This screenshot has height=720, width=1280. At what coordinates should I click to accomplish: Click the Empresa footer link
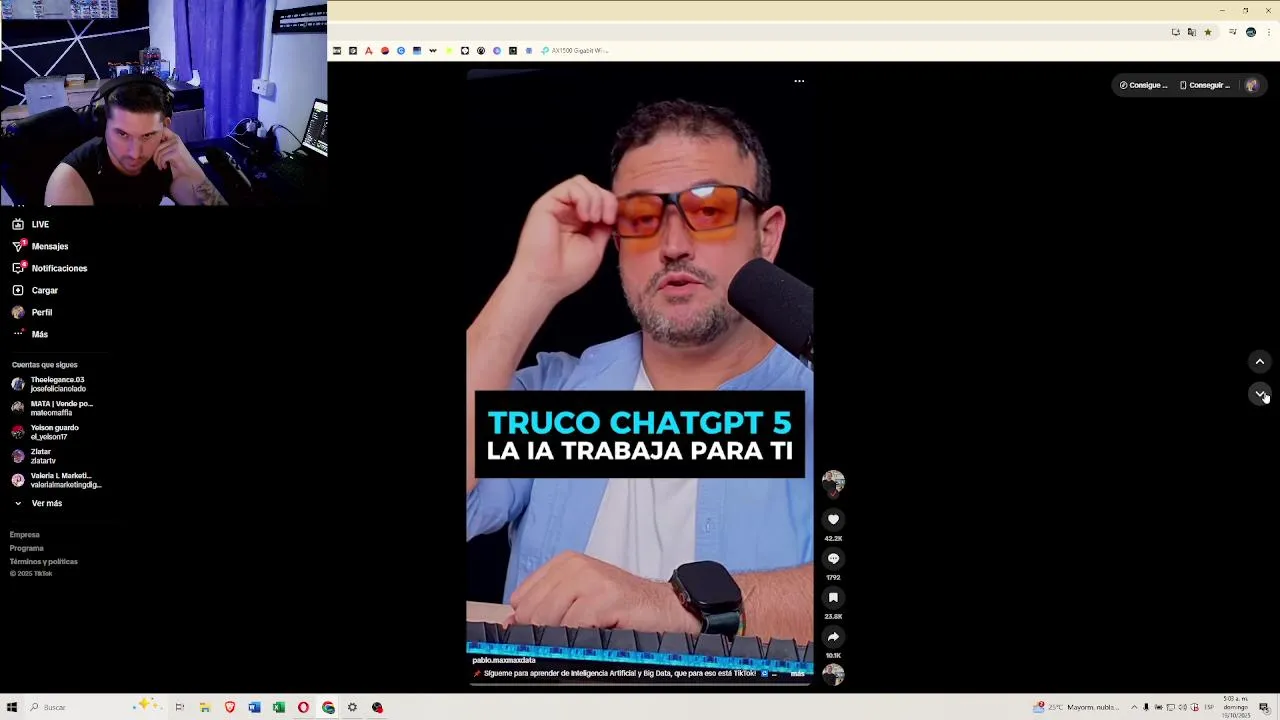click(x=25, y=535)
